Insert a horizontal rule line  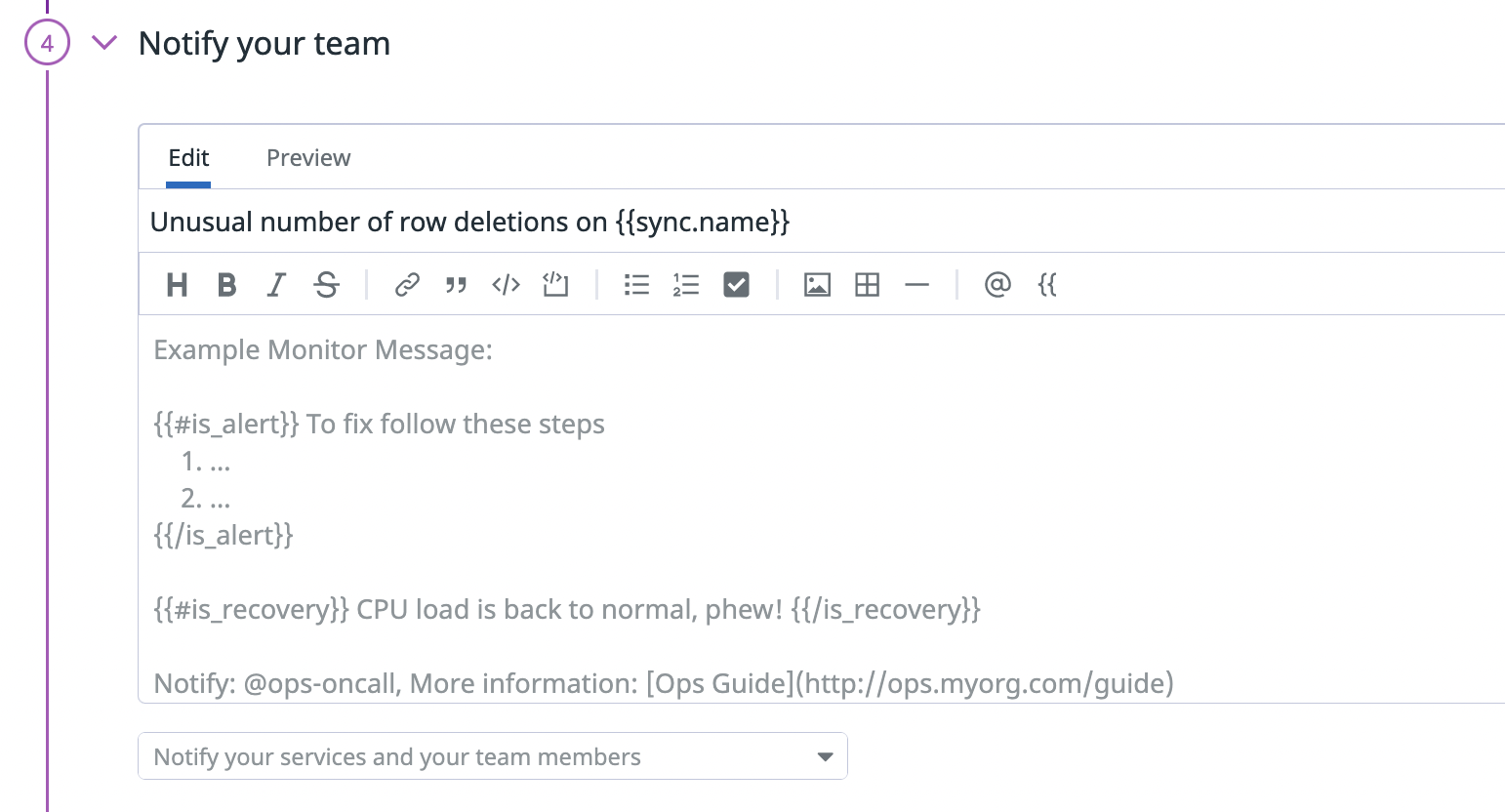[916, 285]
